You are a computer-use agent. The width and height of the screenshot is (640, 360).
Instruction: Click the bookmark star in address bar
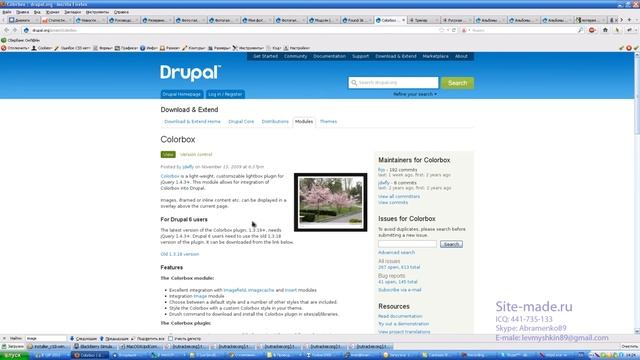point(441,30)
